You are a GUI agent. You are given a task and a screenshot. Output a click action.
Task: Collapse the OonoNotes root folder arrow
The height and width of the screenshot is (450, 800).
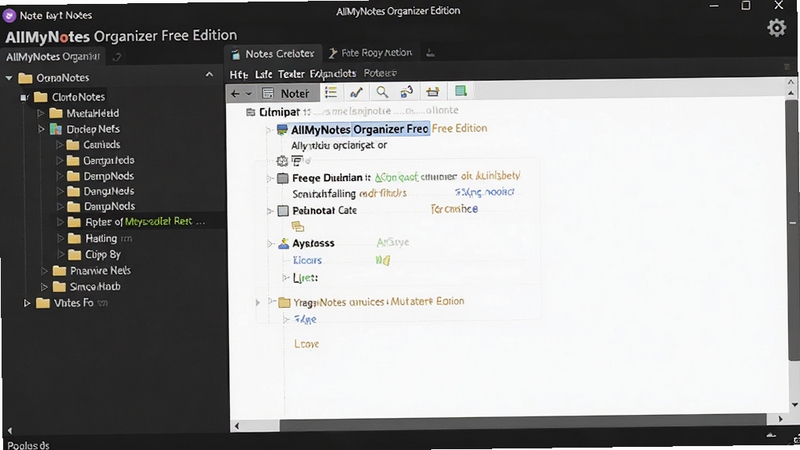(9, 78)
